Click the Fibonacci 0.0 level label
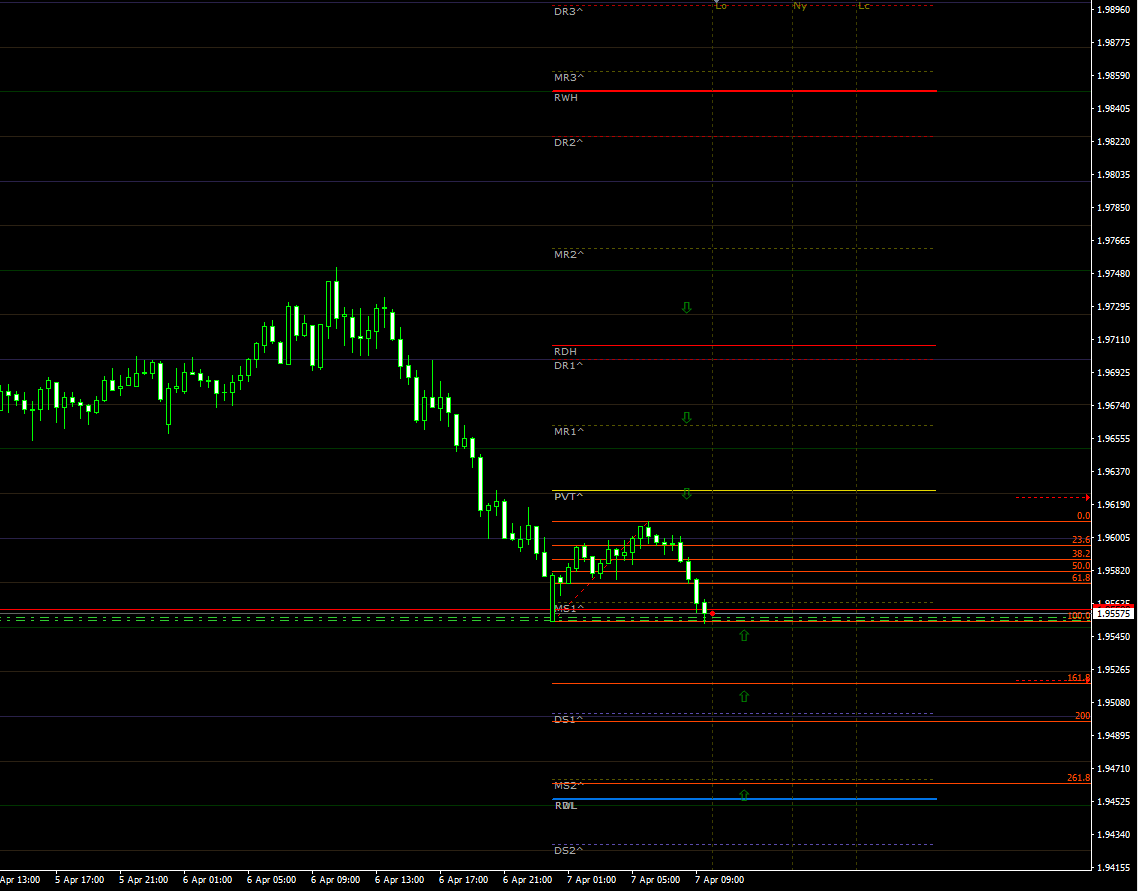This screenshot has height=891, width=1139. 1083,516
